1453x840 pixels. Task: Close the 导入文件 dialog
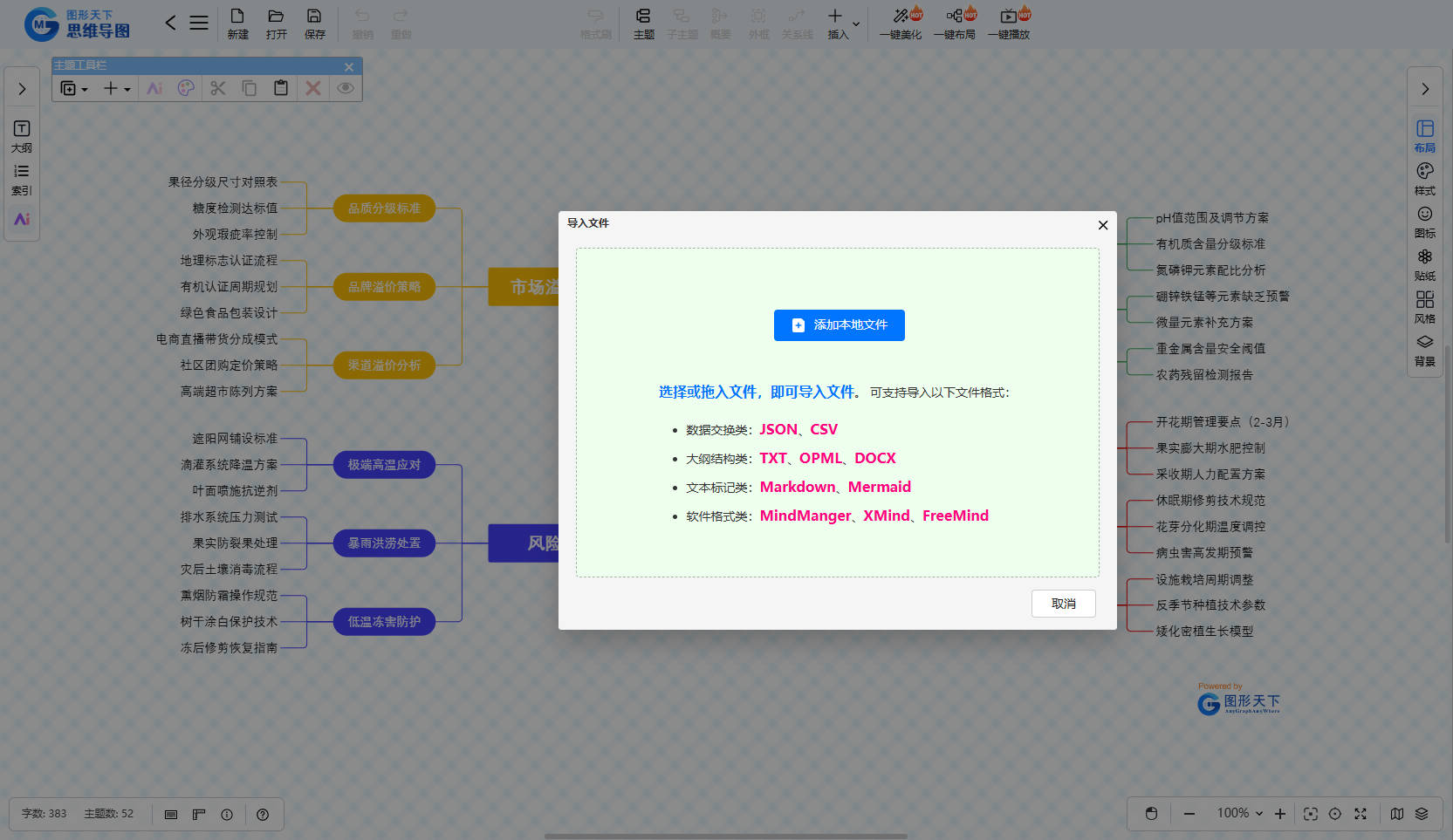pyautogui.click(x=1102, y=225)
